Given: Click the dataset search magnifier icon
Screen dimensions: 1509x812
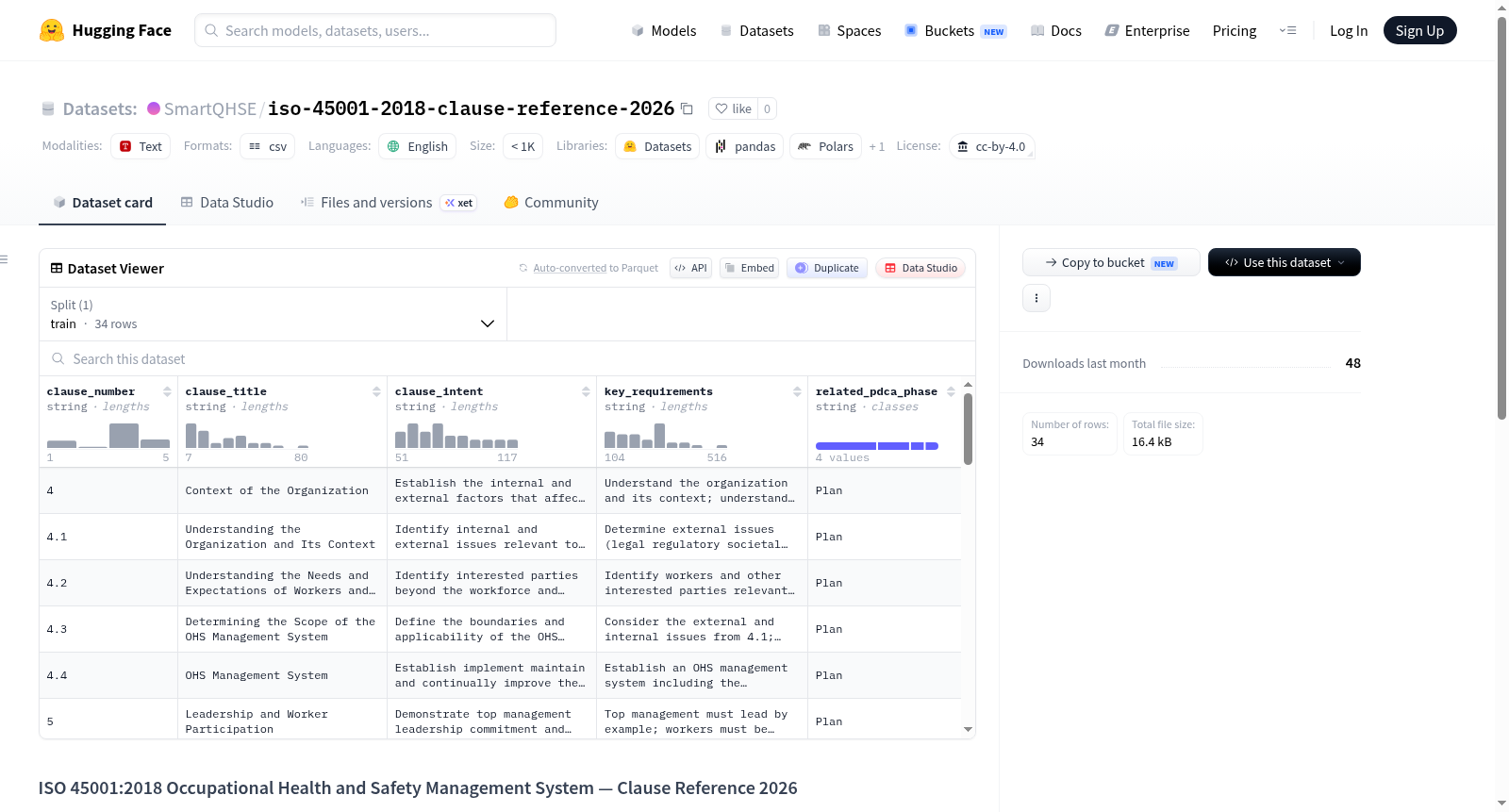Looking at the screenshot, I should pyautogui.click(x=58, y=359).
